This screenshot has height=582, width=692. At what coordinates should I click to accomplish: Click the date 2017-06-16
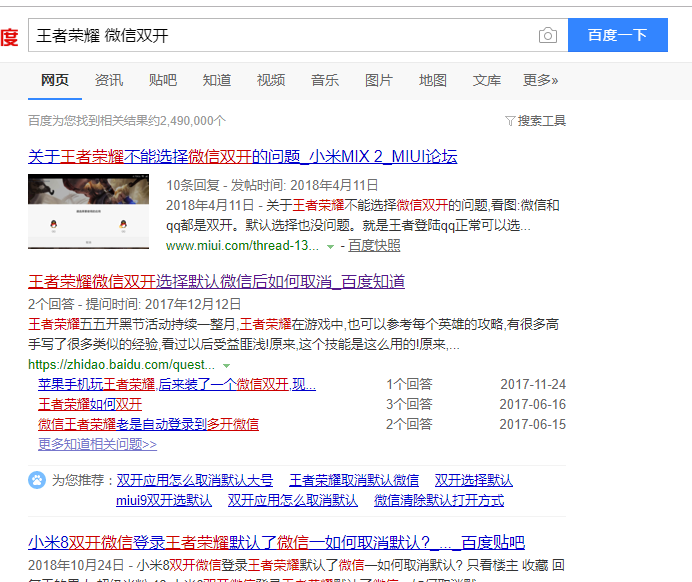coord(533,404)
